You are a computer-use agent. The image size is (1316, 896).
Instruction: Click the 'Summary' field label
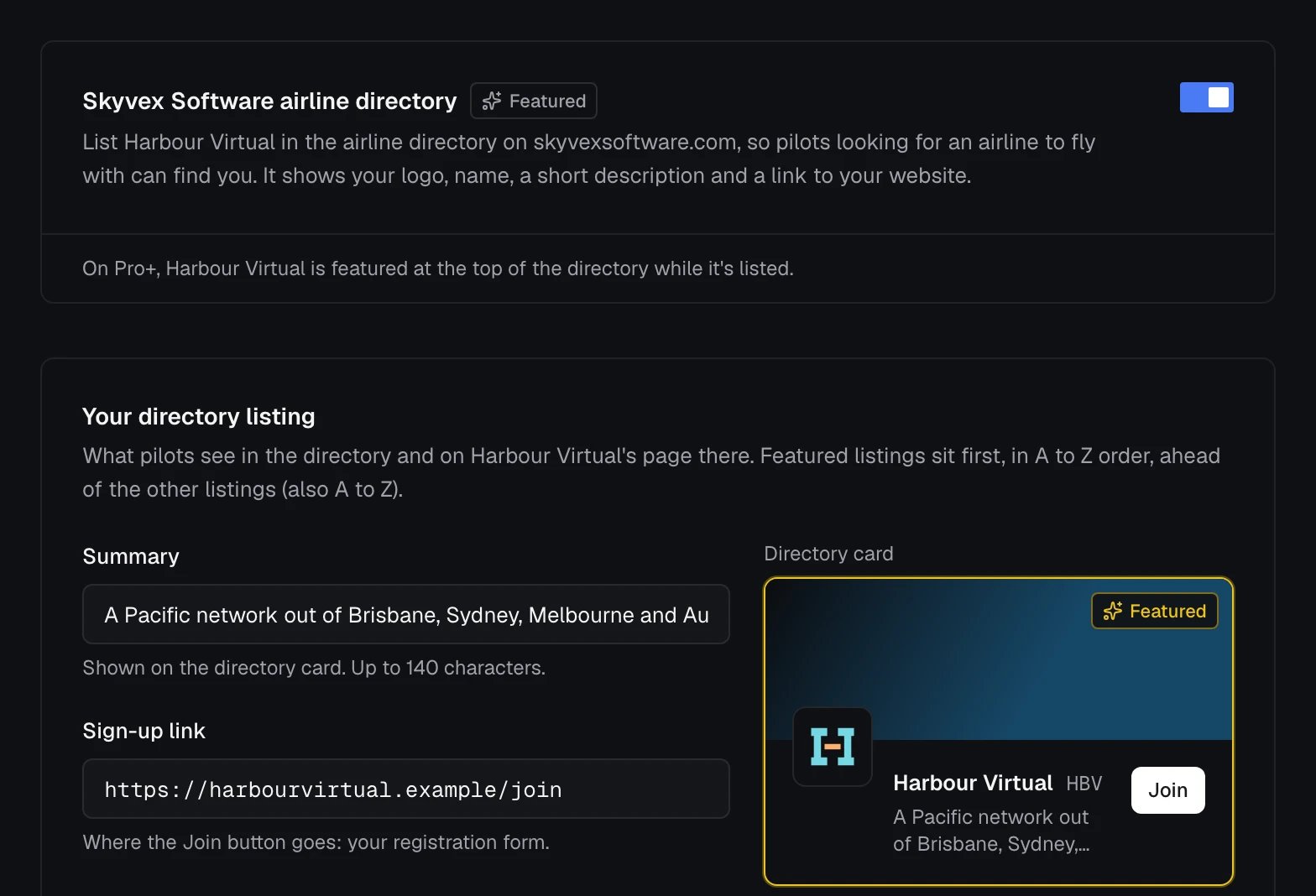(x=131, y=556)
